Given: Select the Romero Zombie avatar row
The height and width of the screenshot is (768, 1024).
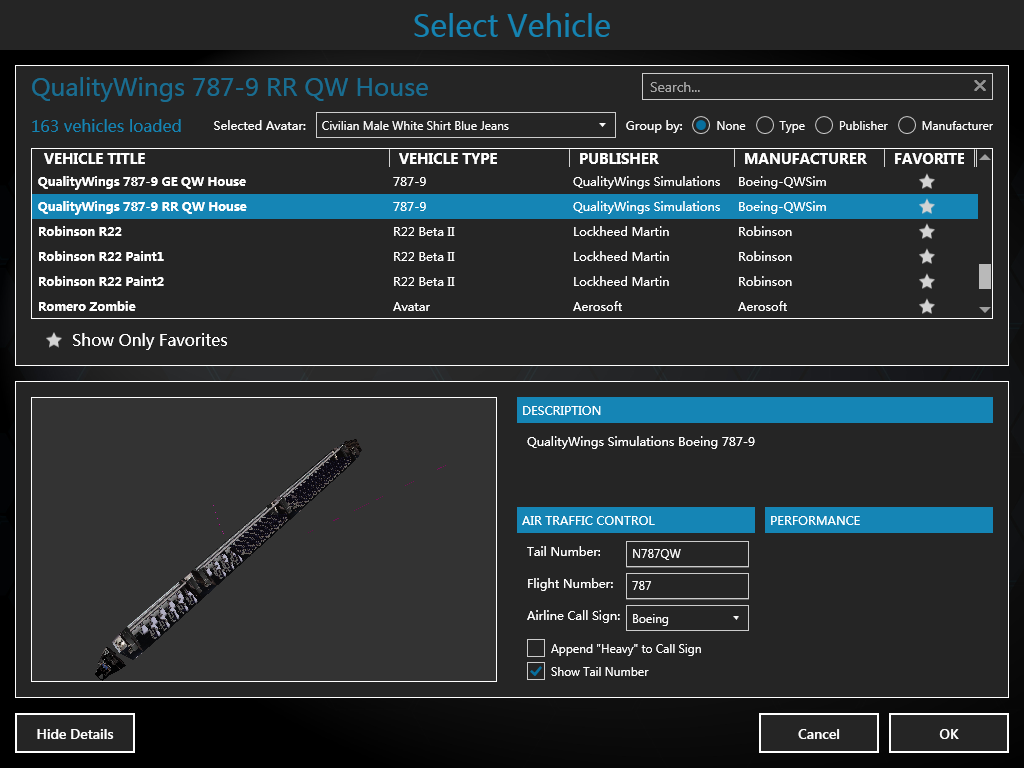Looking at the screenshot, I should pos(505,306).
